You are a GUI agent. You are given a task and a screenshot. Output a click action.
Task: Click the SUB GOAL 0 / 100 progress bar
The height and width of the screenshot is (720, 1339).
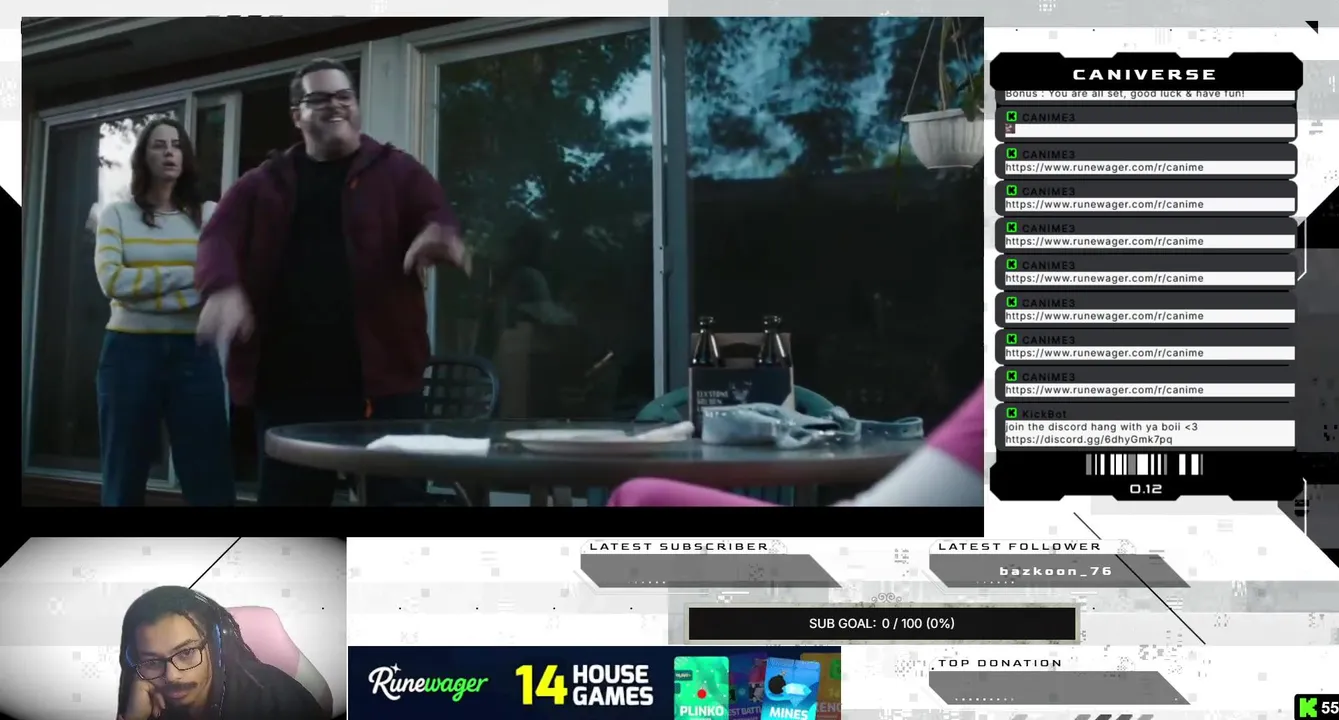pyautogui.click(x=881, y=623)
